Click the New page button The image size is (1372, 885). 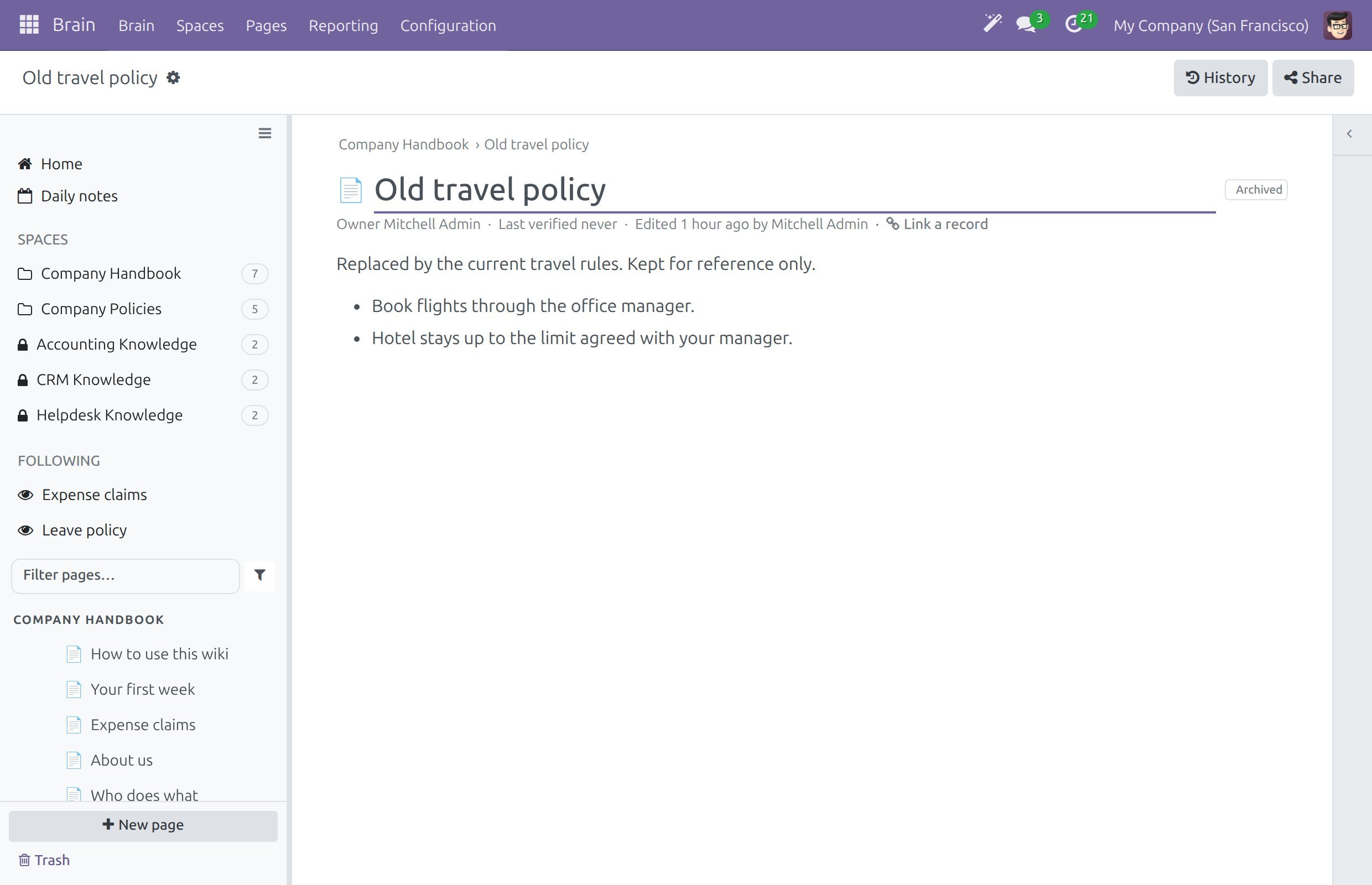(143, 826)
